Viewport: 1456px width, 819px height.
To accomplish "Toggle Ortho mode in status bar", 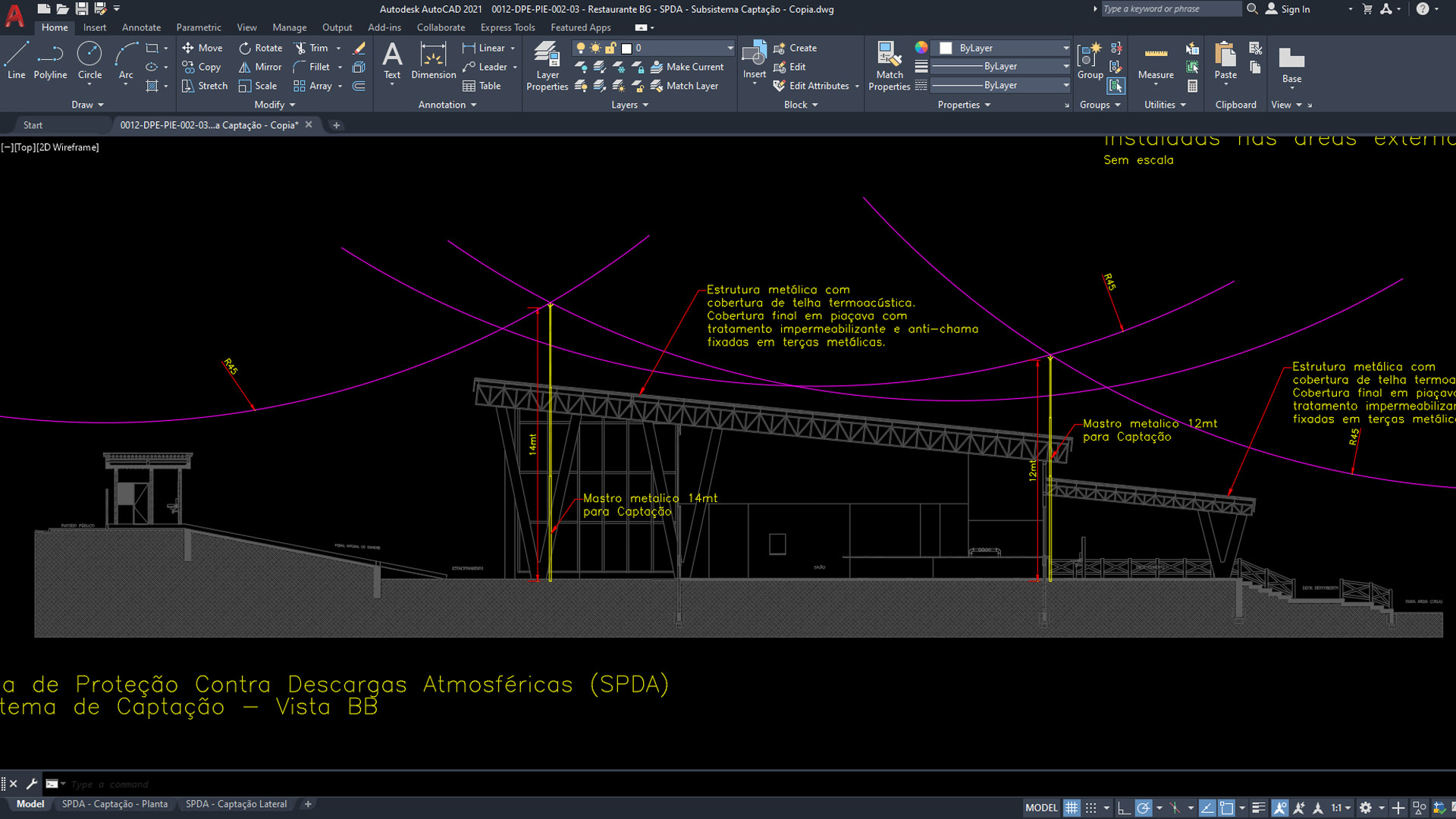I will tap(1124, 808).
